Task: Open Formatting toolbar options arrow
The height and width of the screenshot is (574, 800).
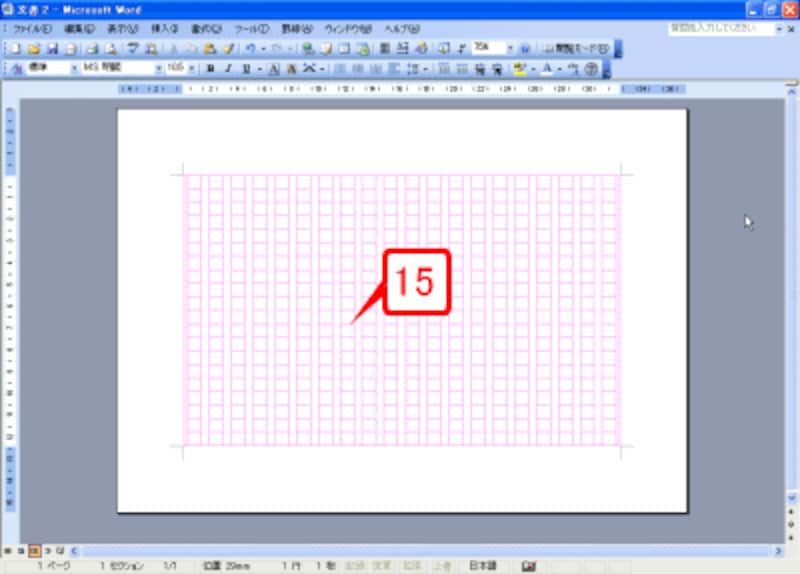Action: (x=606, y=69)
